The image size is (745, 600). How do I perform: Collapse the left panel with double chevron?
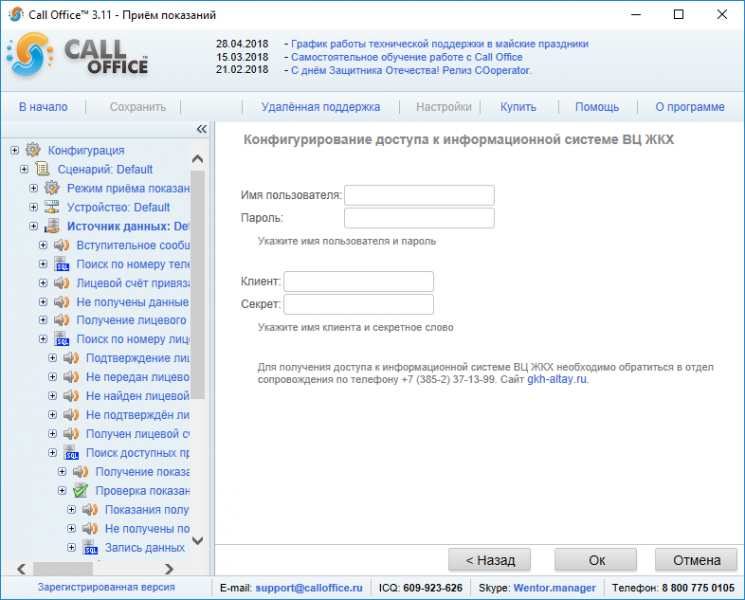click(201, 129)
